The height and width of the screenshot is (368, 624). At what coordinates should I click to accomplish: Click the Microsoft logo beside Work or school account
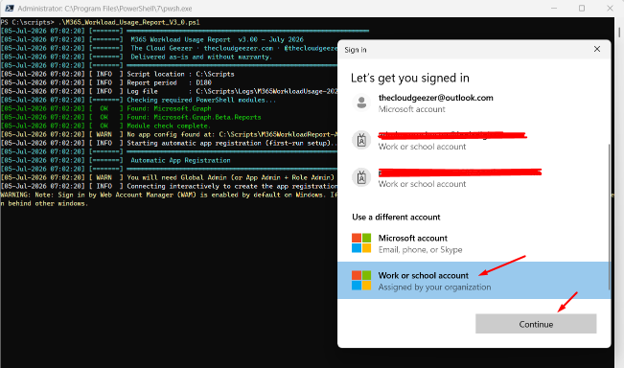tap(361, 280)
